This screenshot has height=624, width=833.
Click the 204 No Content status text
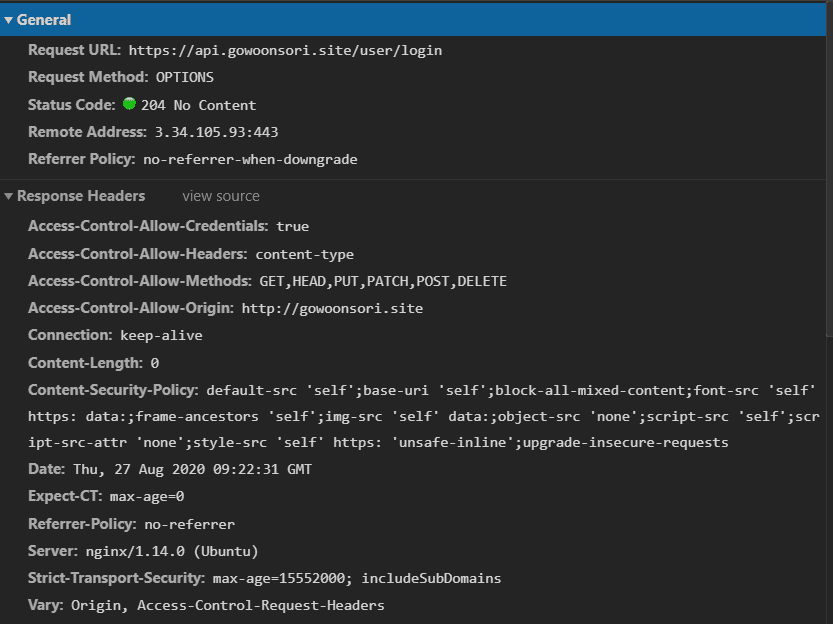coord(198,105)
